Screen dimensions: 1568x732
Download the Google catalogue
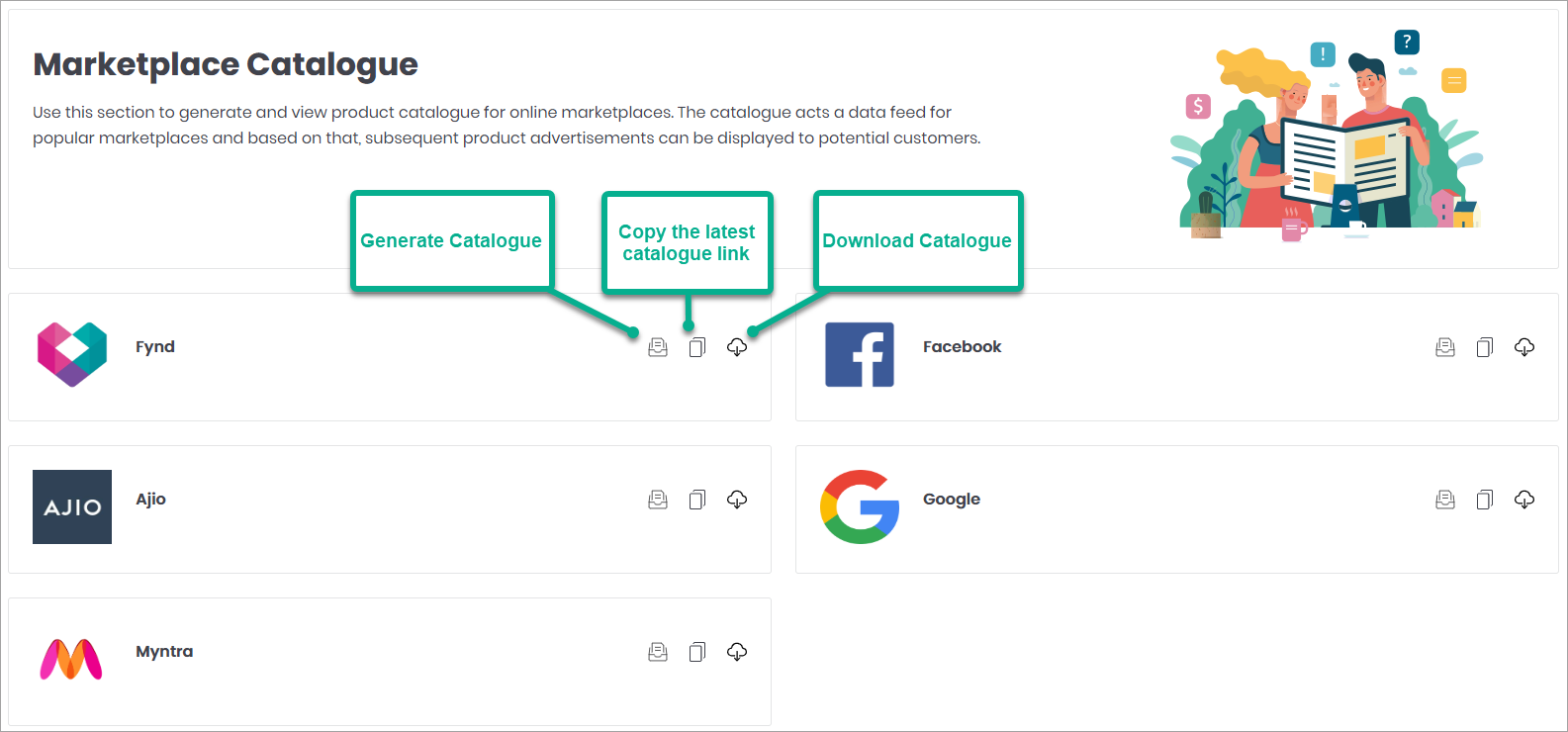[1524, 500]
